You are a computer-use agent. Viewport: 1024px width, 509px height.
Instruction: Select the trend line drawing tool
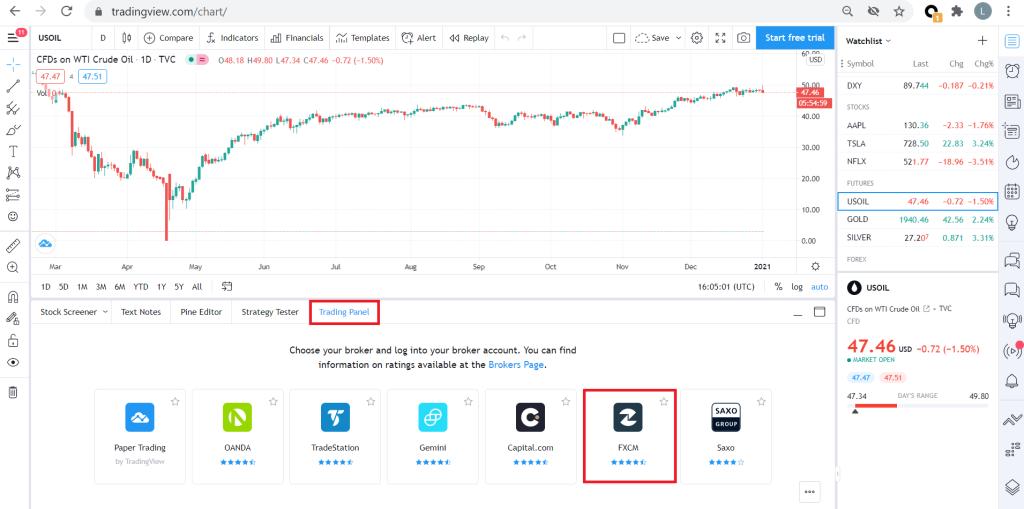[13, 86]
